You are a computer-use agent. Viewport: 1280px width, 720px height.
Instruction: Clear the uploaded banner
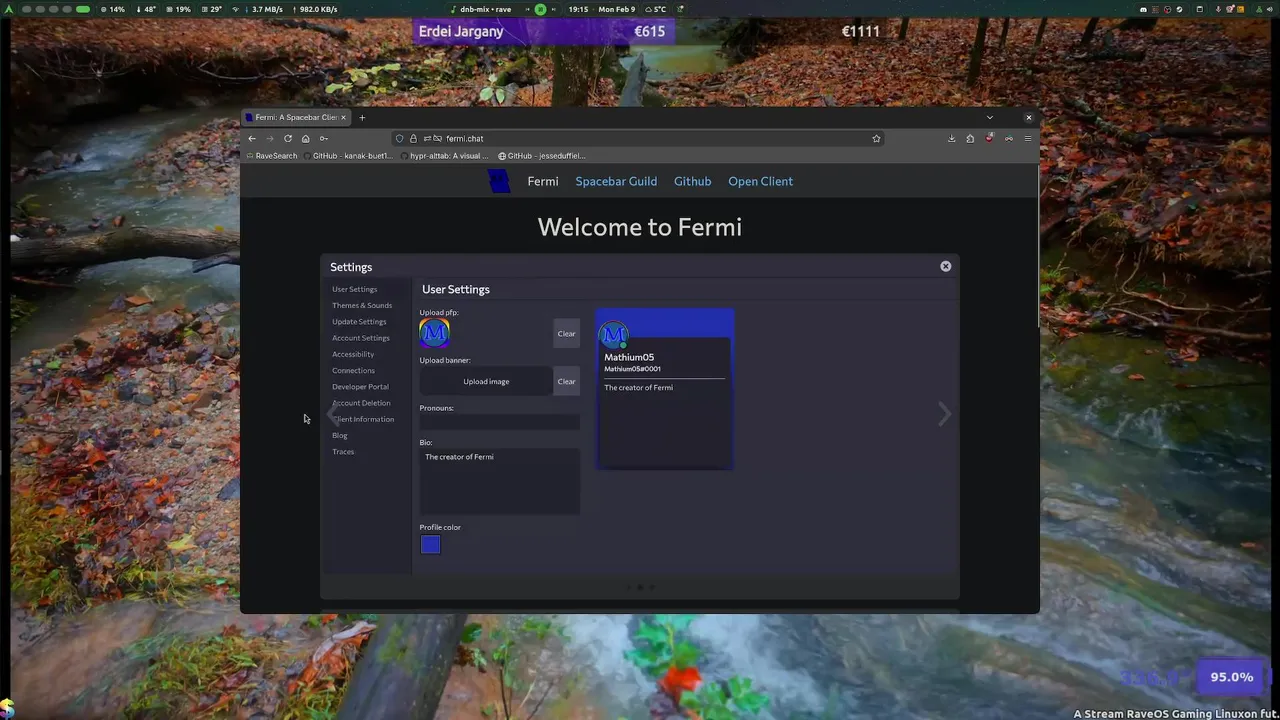[x=566, y=381]
